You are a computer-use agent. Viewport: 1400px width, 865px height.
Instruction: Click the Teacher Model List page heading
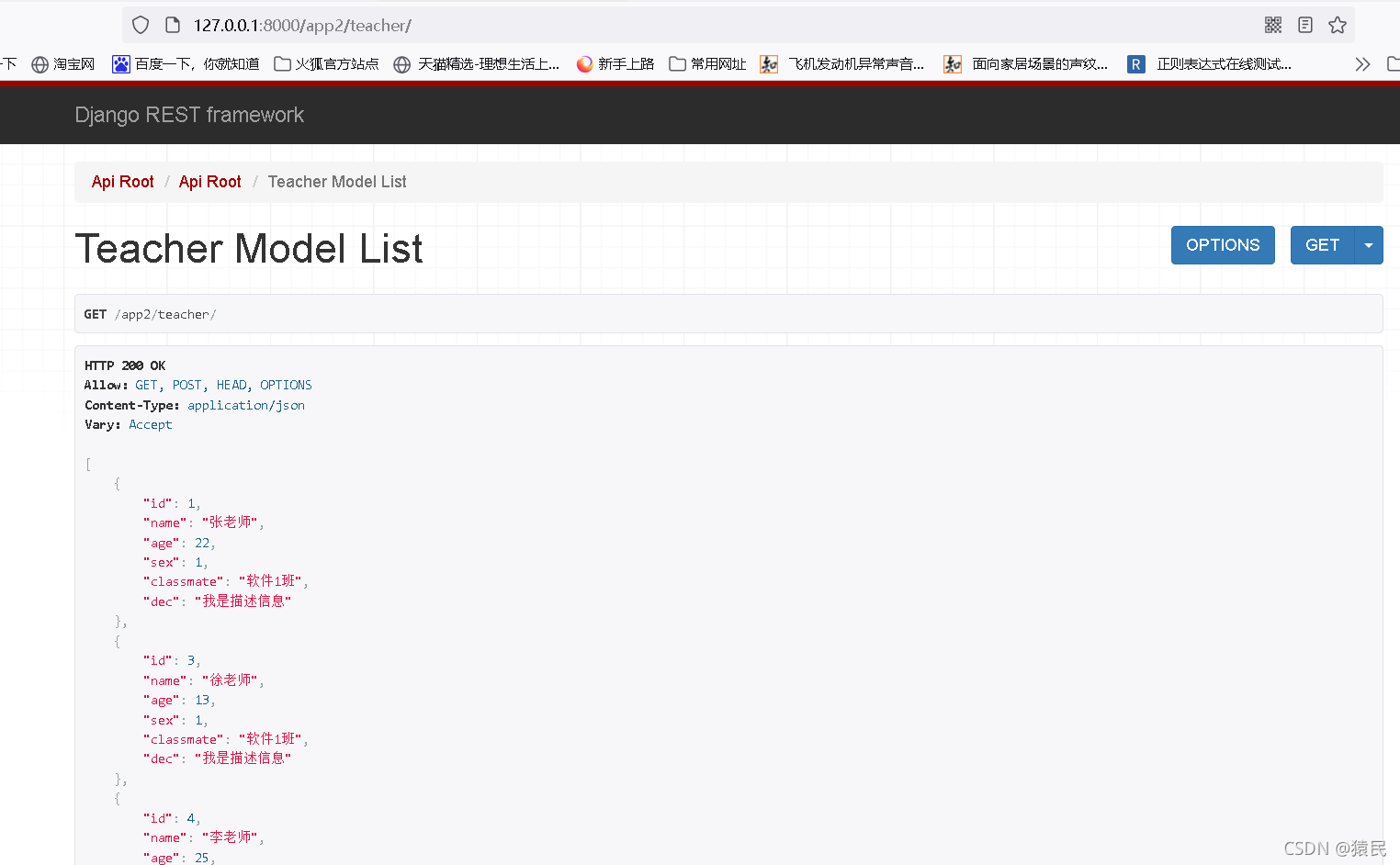click(x=249, y=248)
